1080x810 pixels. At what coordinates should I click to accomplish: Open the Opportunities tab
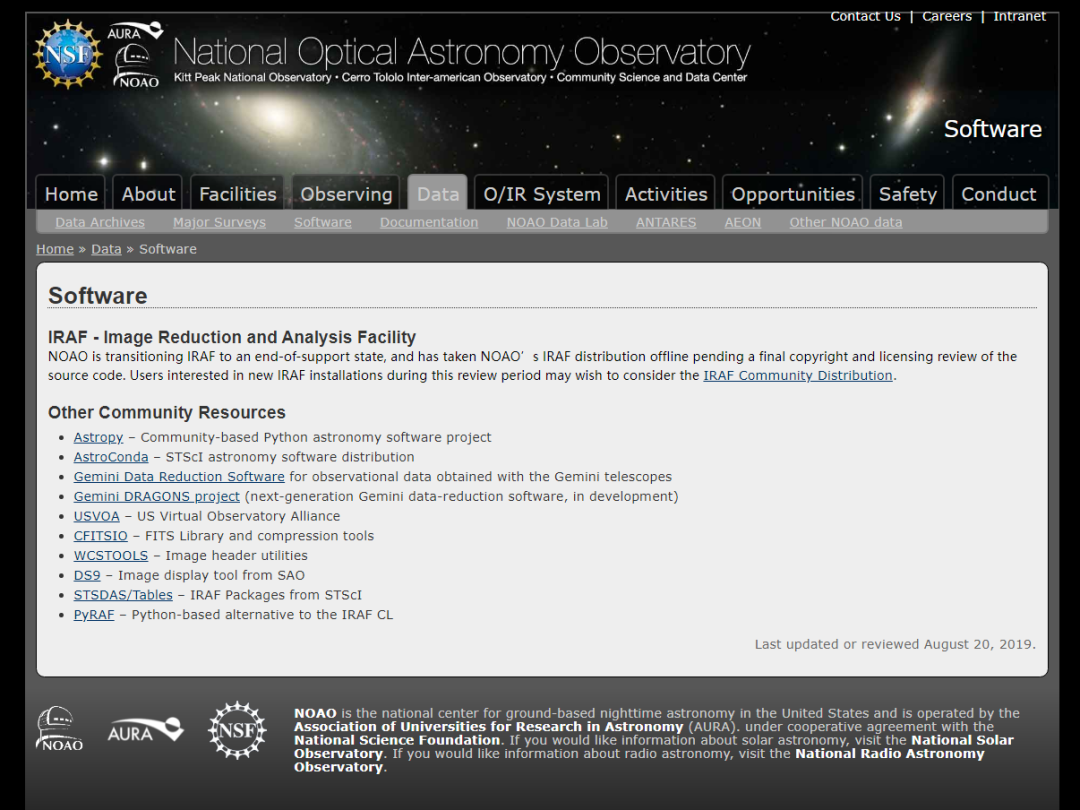click(793, 194)
